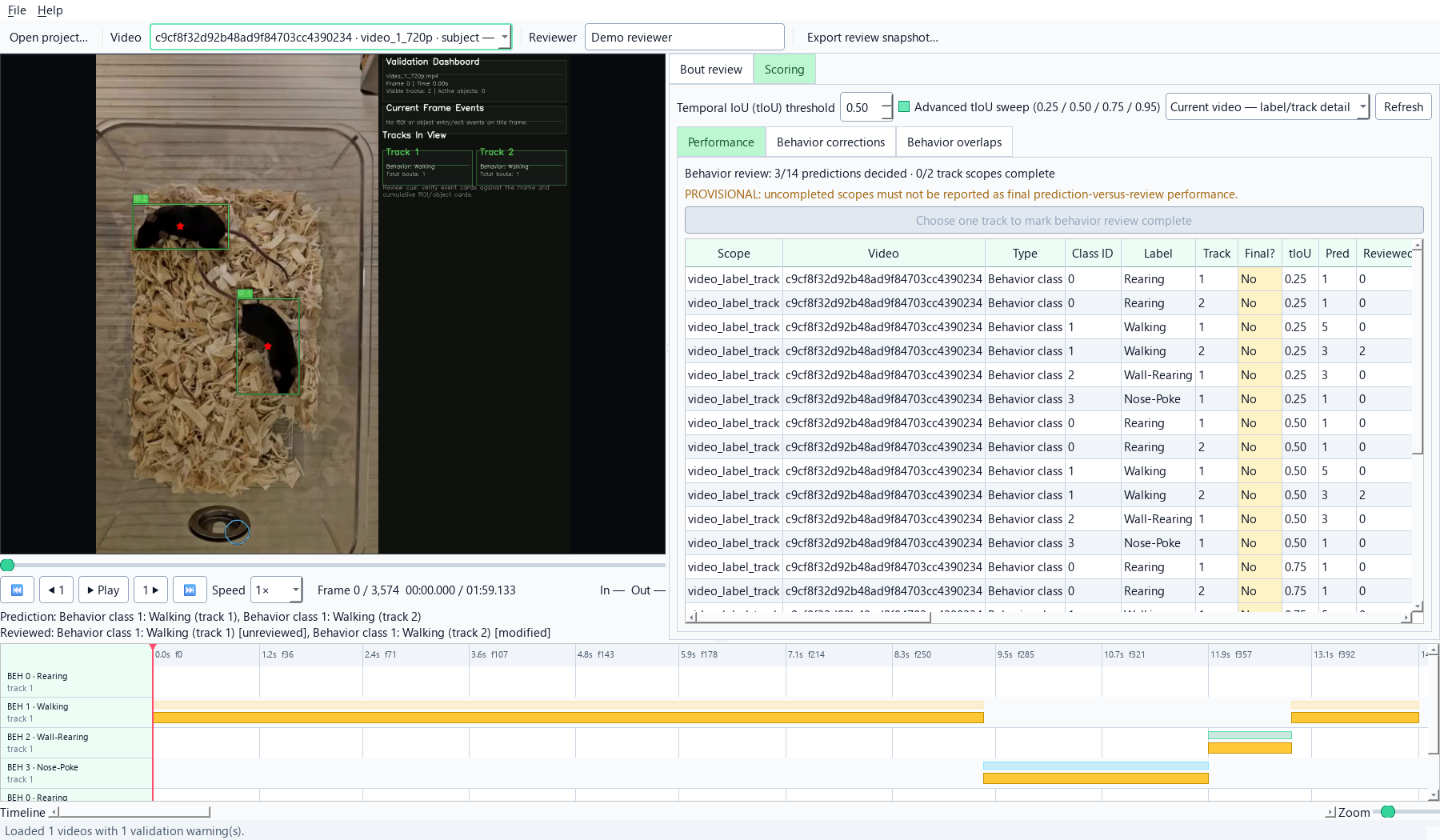The height and width of the screenshot is (840, 1440).
Task: Play the video
Action: 103,590
